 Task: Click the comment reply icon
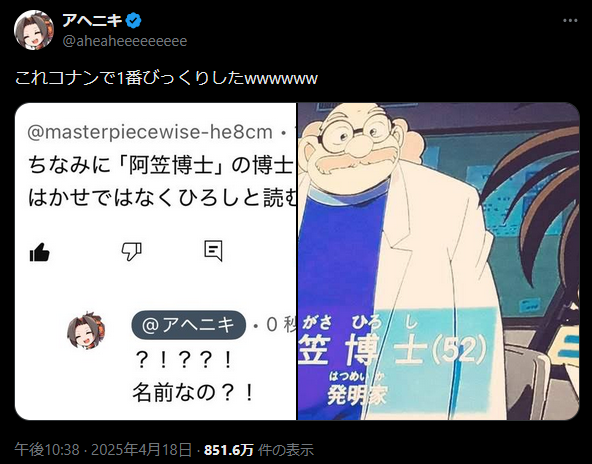(x=213, y=251)
